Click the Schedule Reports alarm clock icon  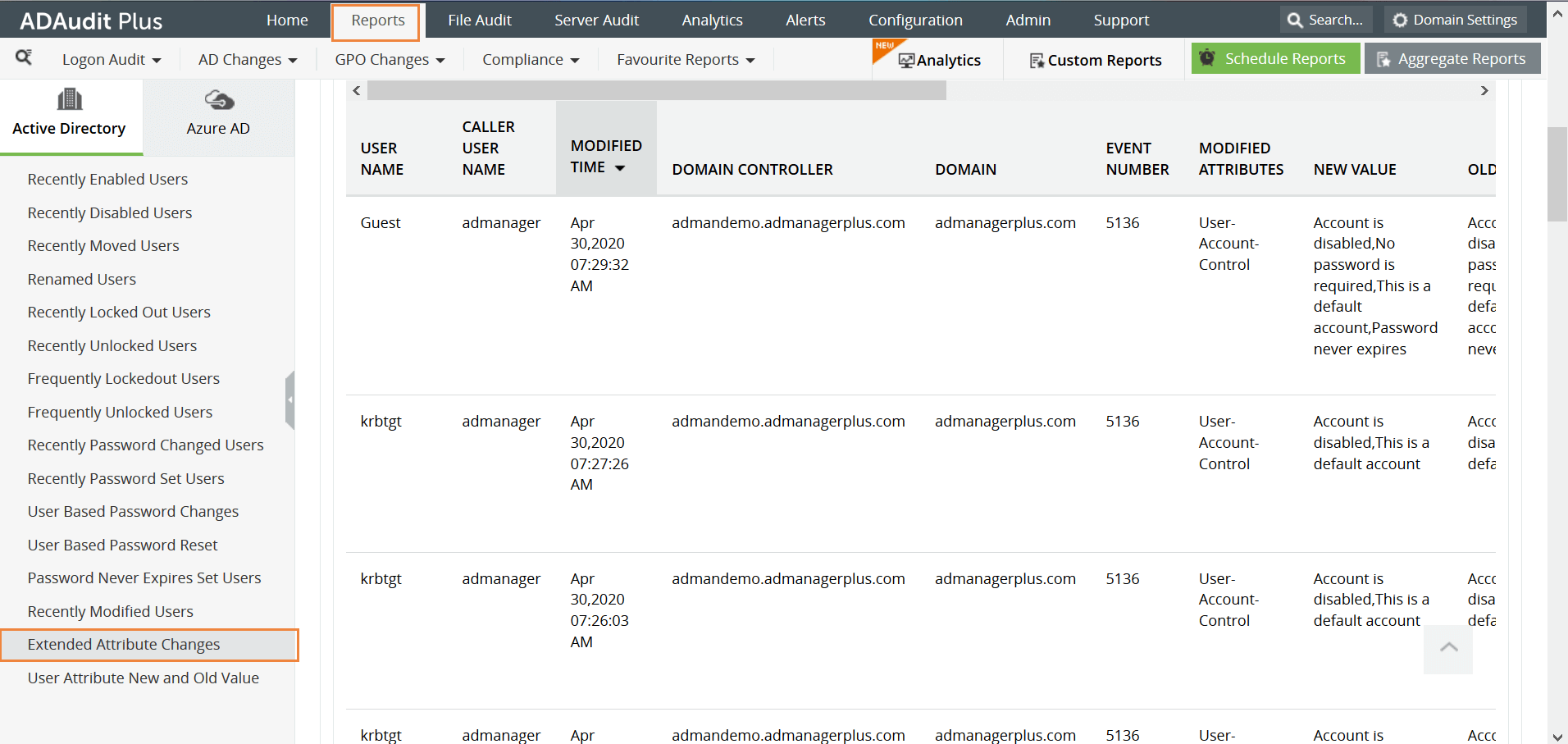[1207, 58]
